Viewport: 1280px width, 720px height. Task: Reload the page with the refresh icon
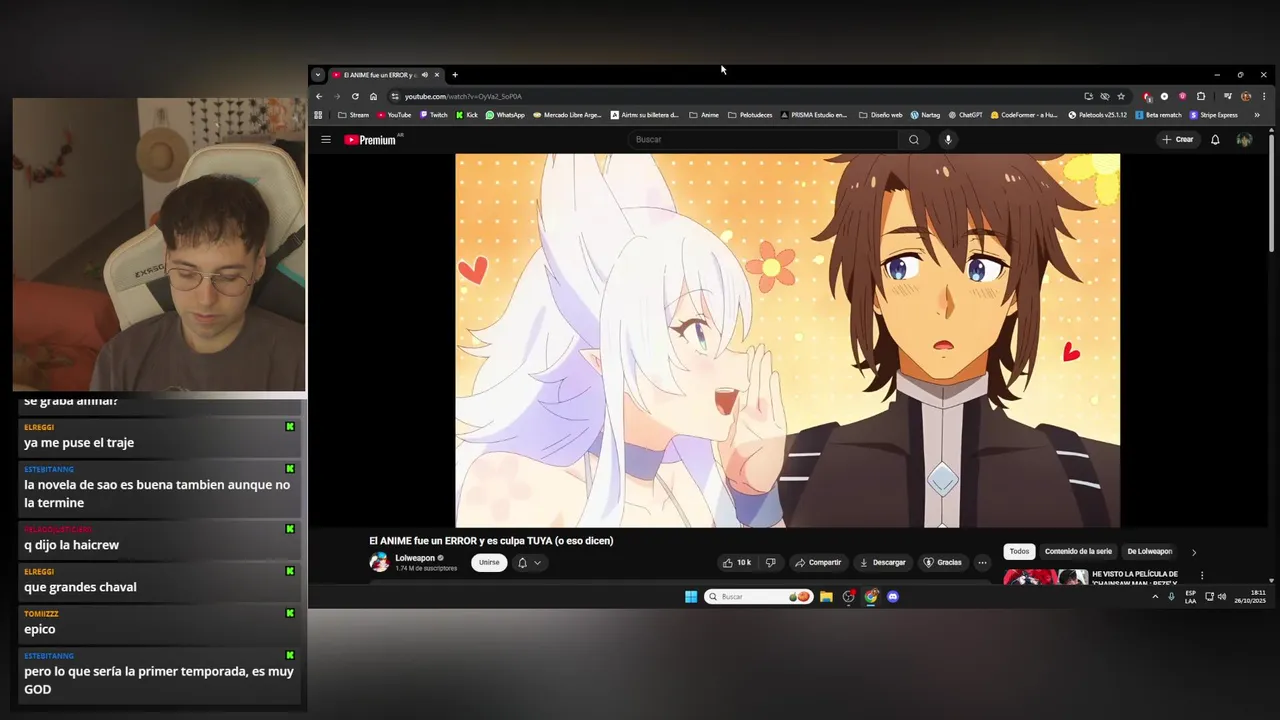pyautogui.click(x=355, y=96)
